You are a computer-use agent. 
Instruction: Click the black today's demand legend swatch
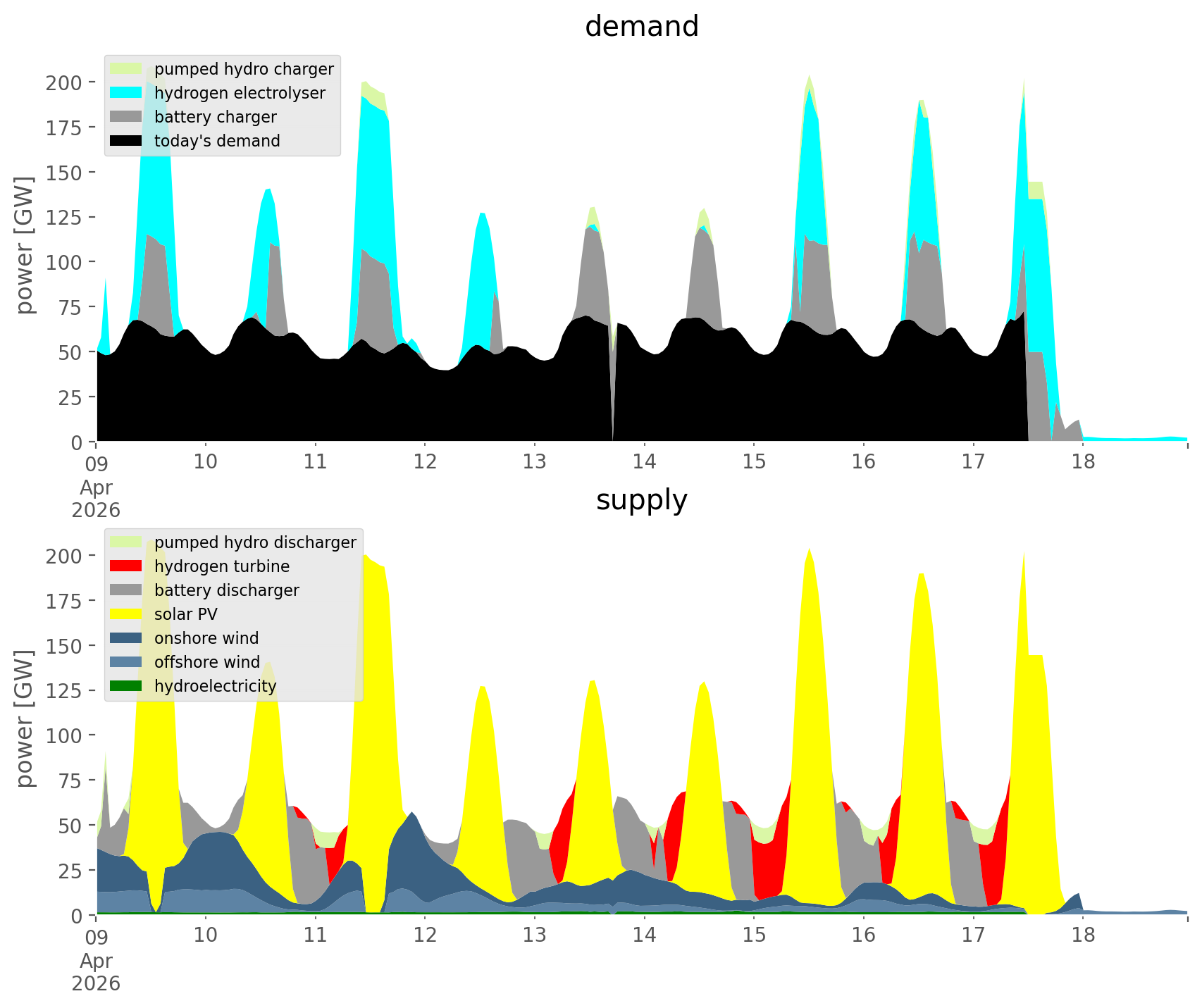coord(127,141)
